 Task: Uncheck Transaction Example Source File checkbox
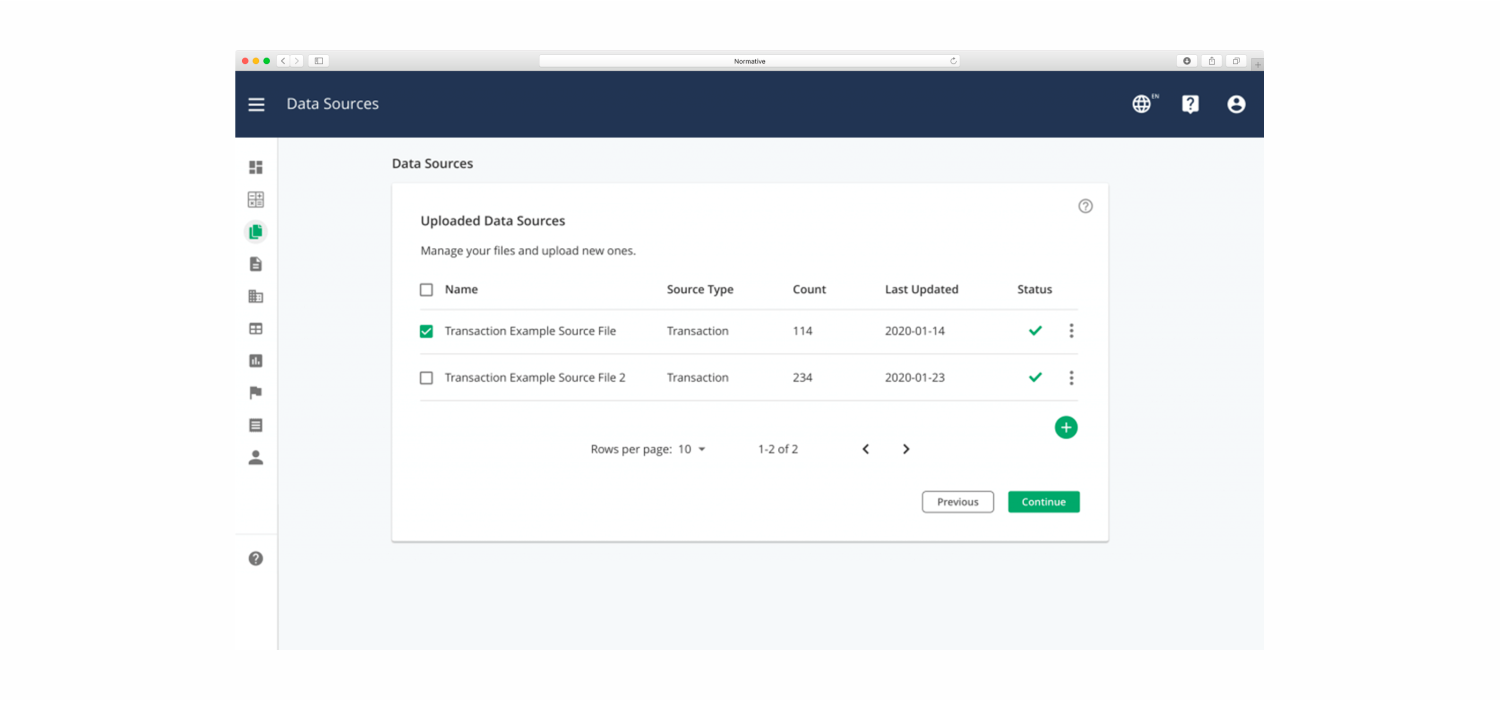[x=427, y=331]
